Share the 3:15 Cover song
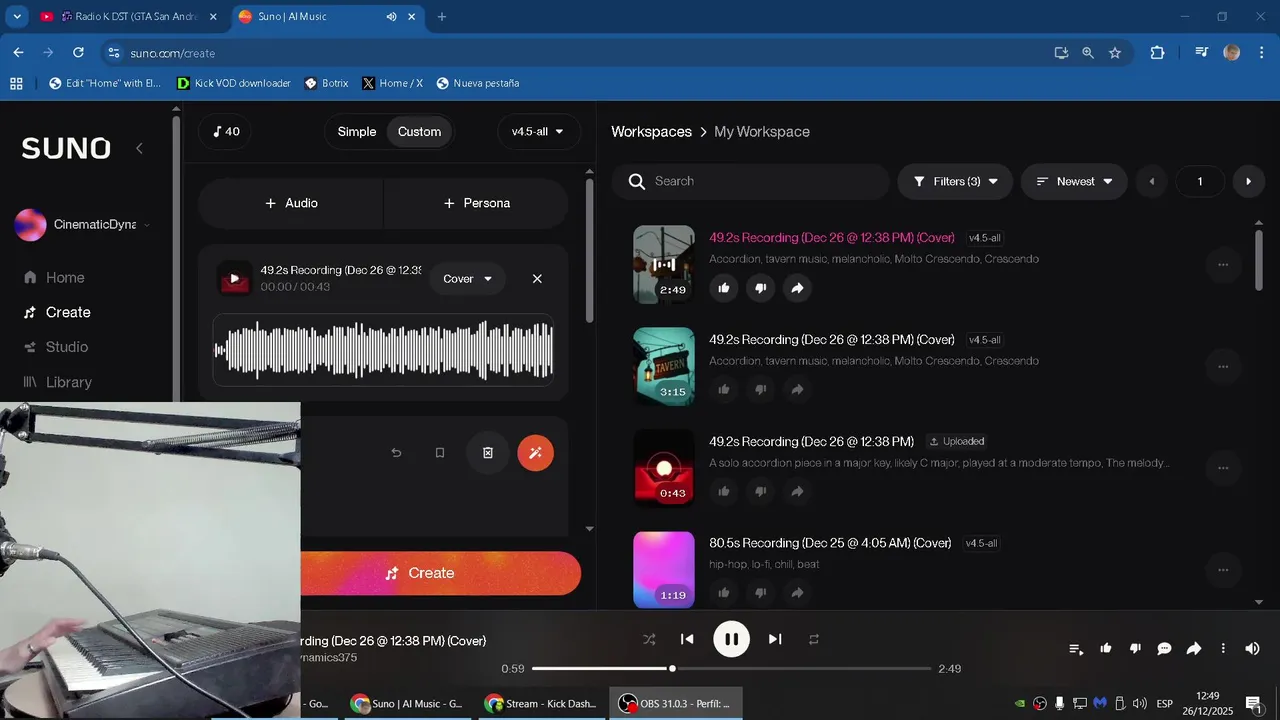The height and width of the screenshot is (720, 1280). coord(797,389)
